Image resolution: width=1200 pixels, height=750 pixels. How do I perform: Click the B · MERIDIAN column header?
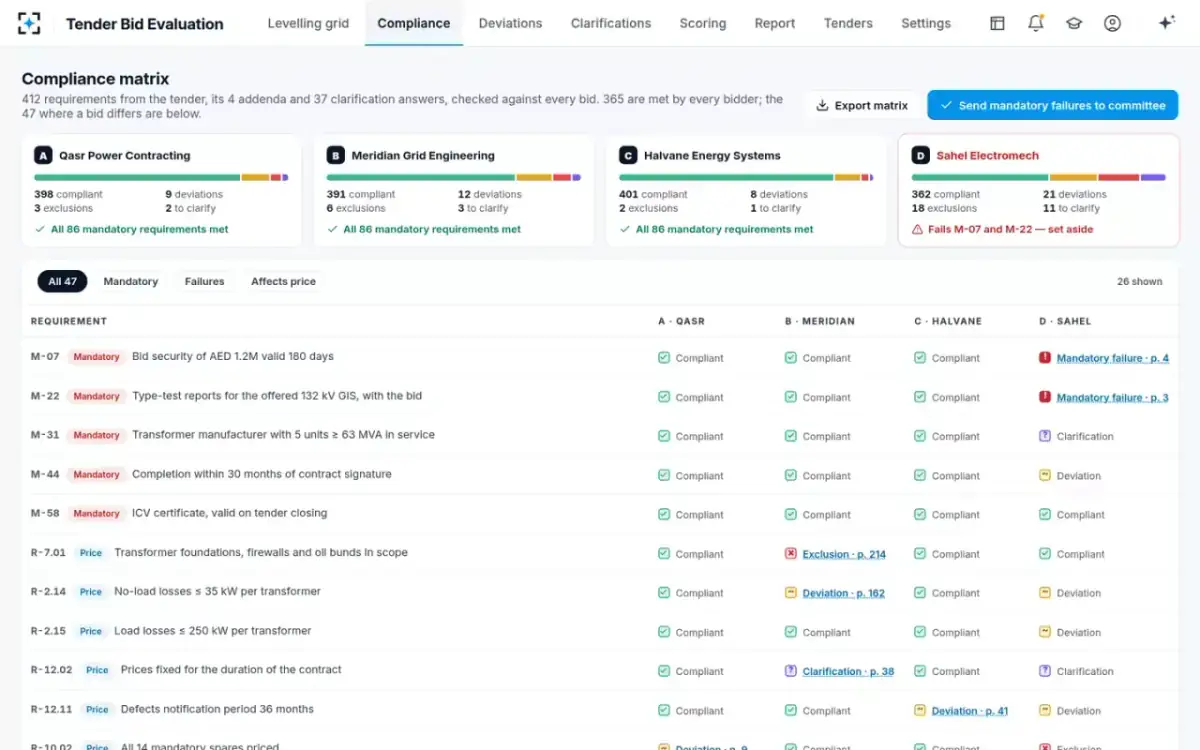coord(820,321)
